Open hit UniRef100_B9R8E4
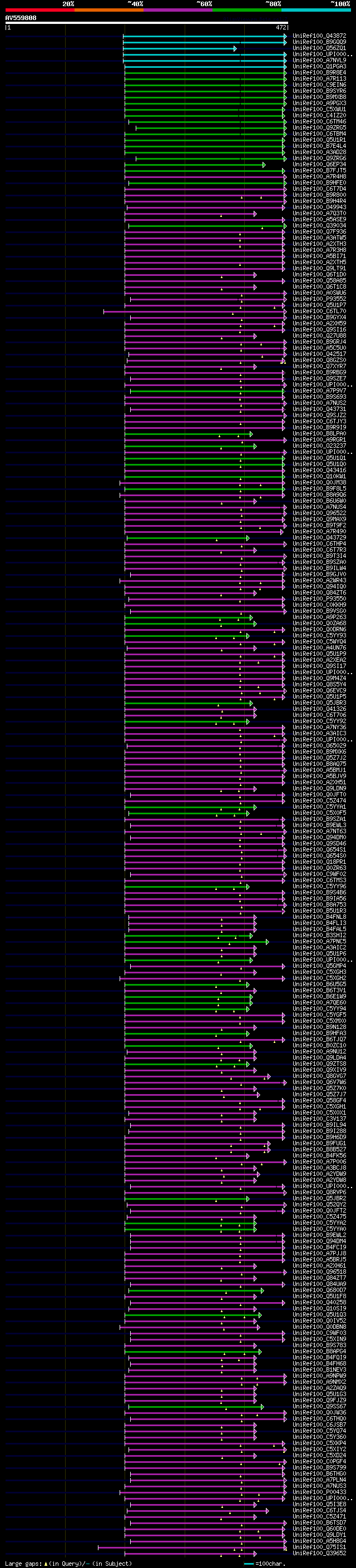This screenshot has width=356, height=1568. 319,72
